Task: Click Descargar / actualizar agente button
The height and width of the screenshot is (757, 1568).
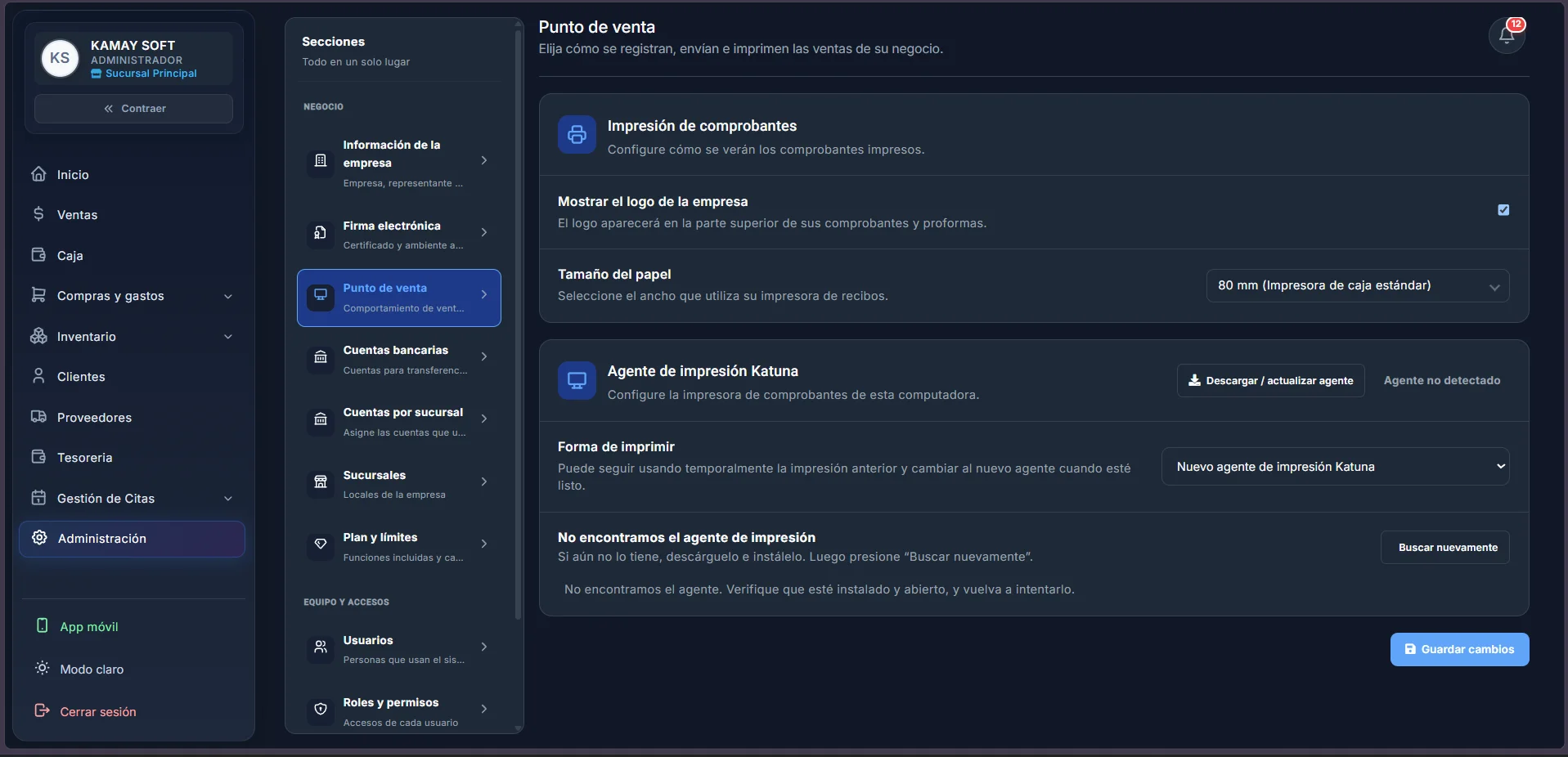Action: point(1270,380)
